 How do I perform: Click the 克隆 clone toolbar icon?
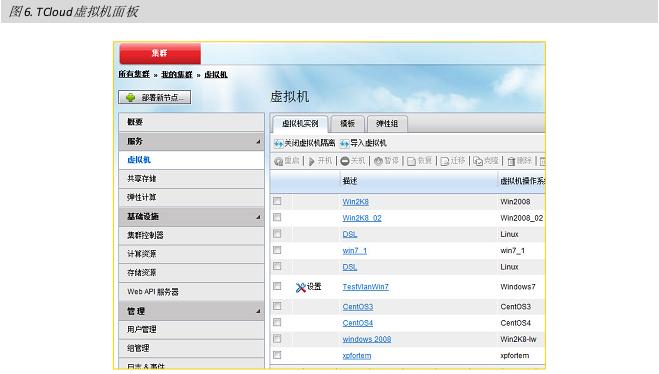[x=478, y=161]
